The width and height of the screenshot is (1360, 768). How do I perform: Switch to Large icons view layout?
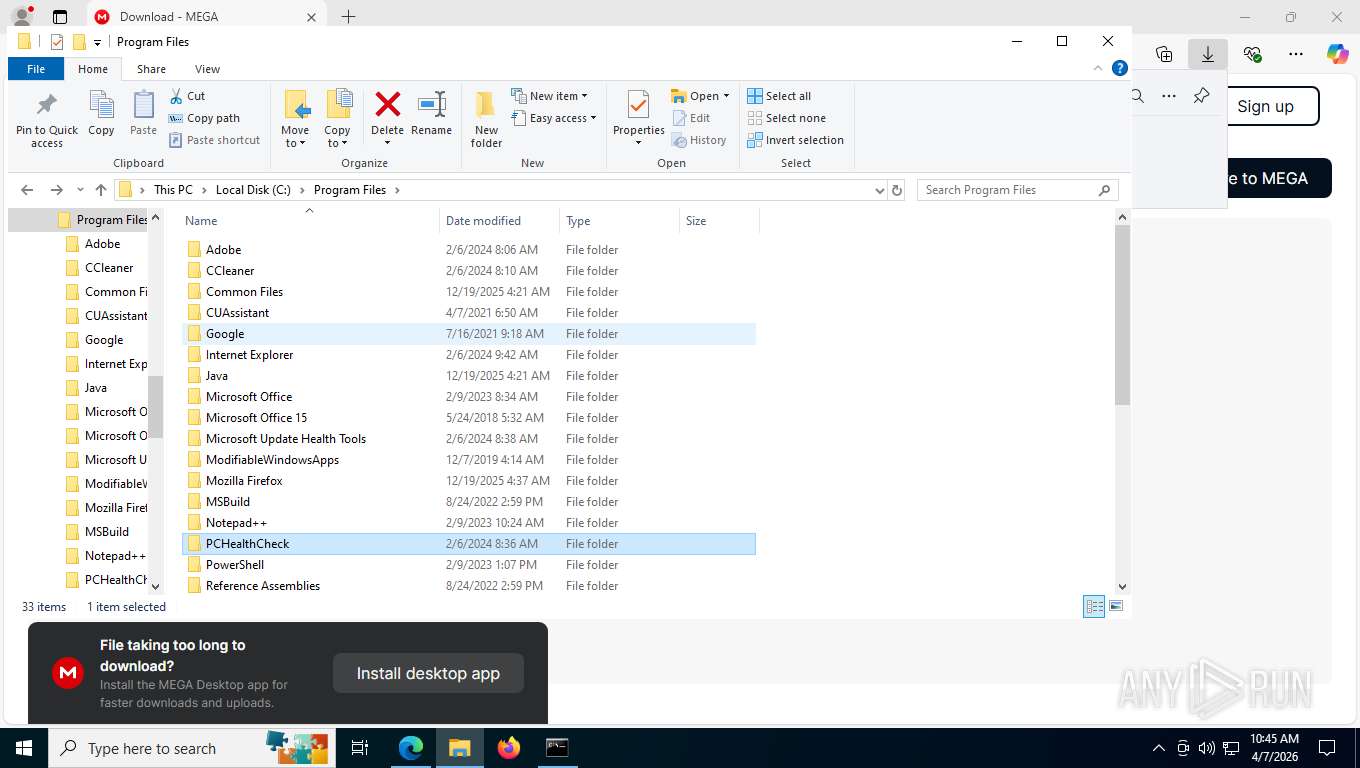coord(1116,607)
